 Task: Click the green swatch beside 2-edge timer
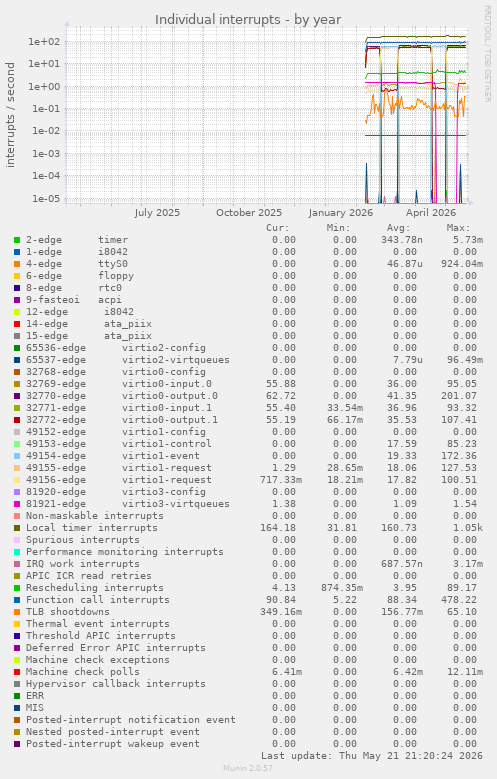pos(17,240)
